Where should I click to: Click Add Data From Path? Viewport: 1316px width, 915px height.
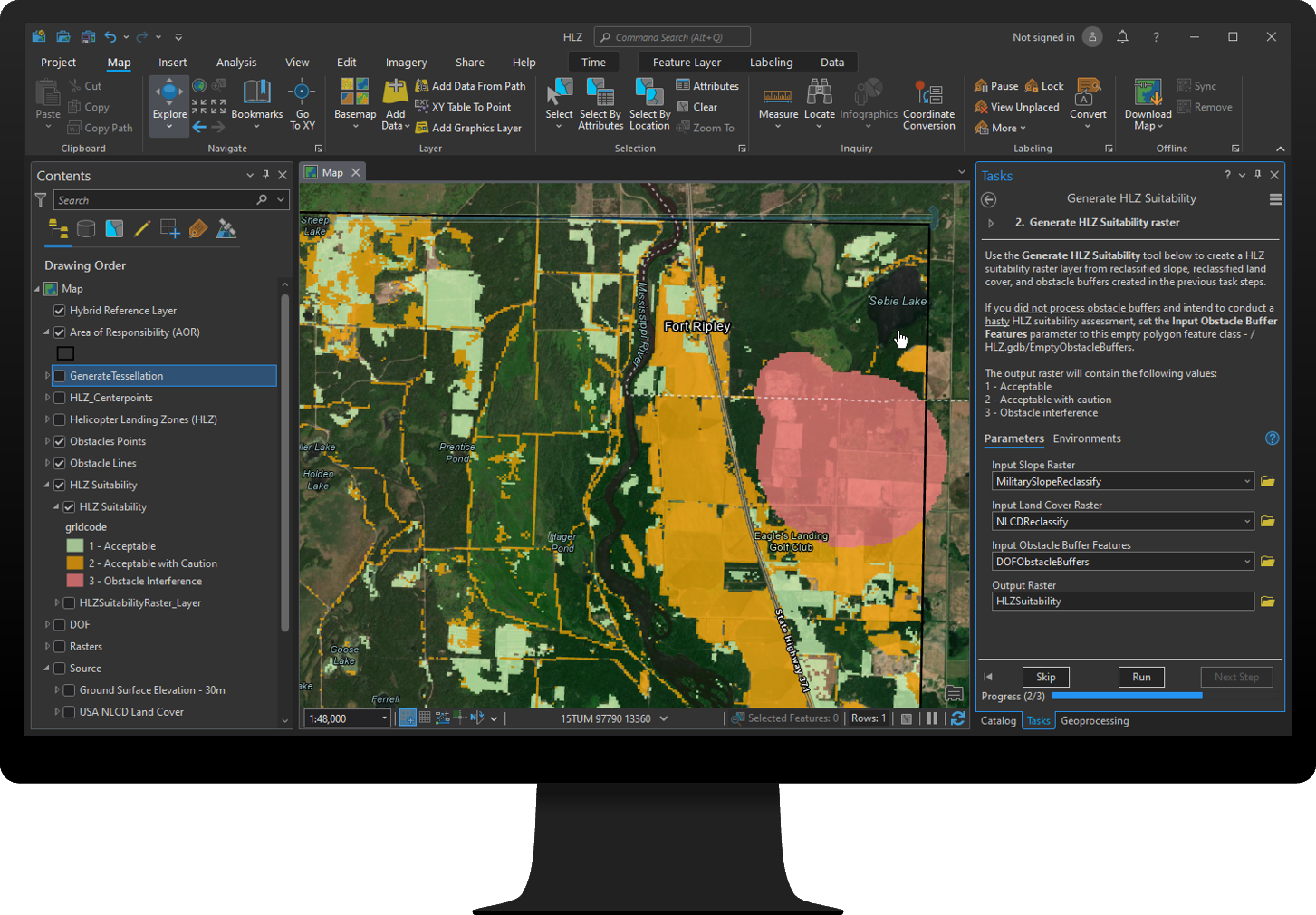coord(470,86)
